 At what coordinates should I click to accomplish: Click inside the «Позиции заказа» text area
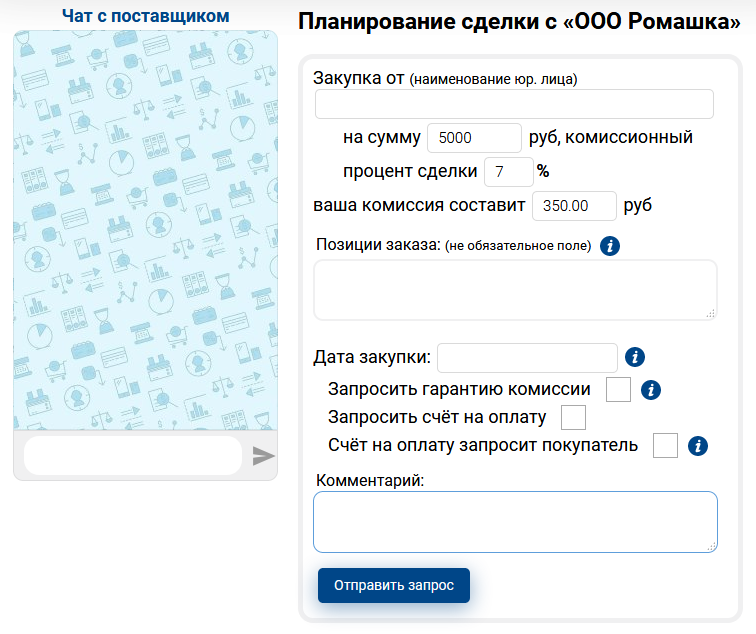tap(514, 290)
